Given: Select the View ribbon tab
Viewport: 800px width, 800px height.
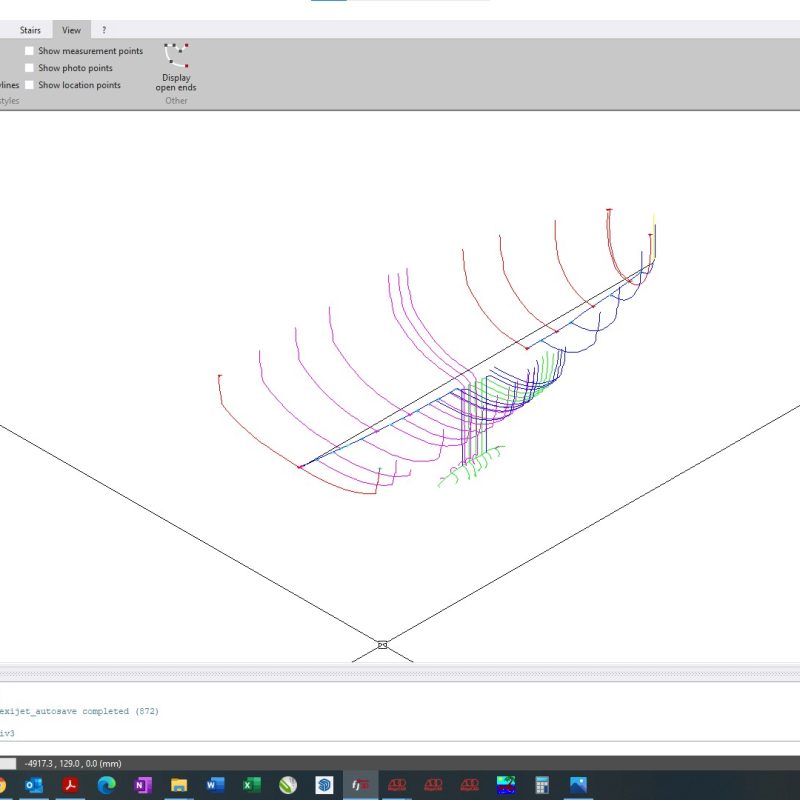Looking at the screenshot, I should [71, 30].
